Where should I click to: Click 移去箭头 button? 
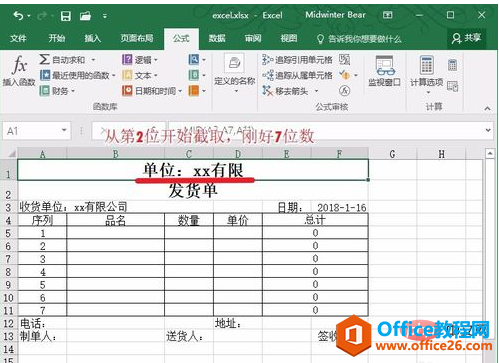tap(285, 91)
